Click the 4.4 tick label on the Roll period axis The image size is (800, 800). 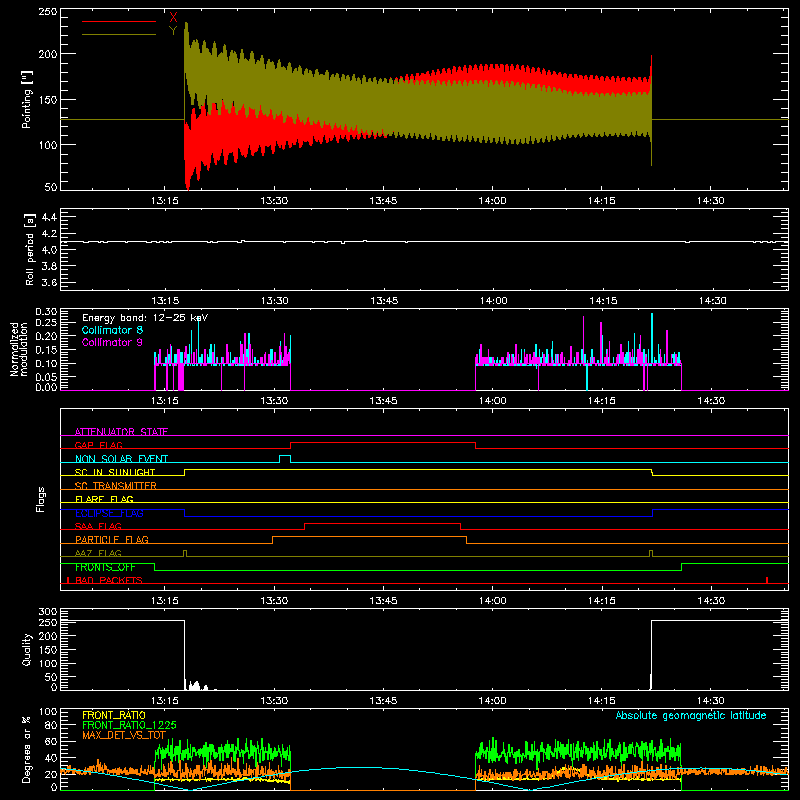click(x=49, y=217)
